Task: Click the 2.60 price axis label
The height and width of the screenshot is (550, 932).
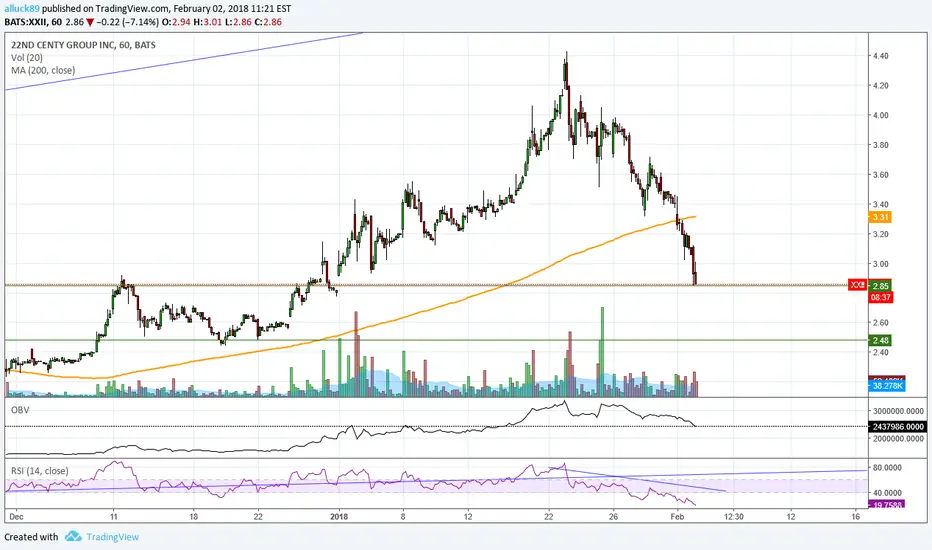Action: pos(880,323)
